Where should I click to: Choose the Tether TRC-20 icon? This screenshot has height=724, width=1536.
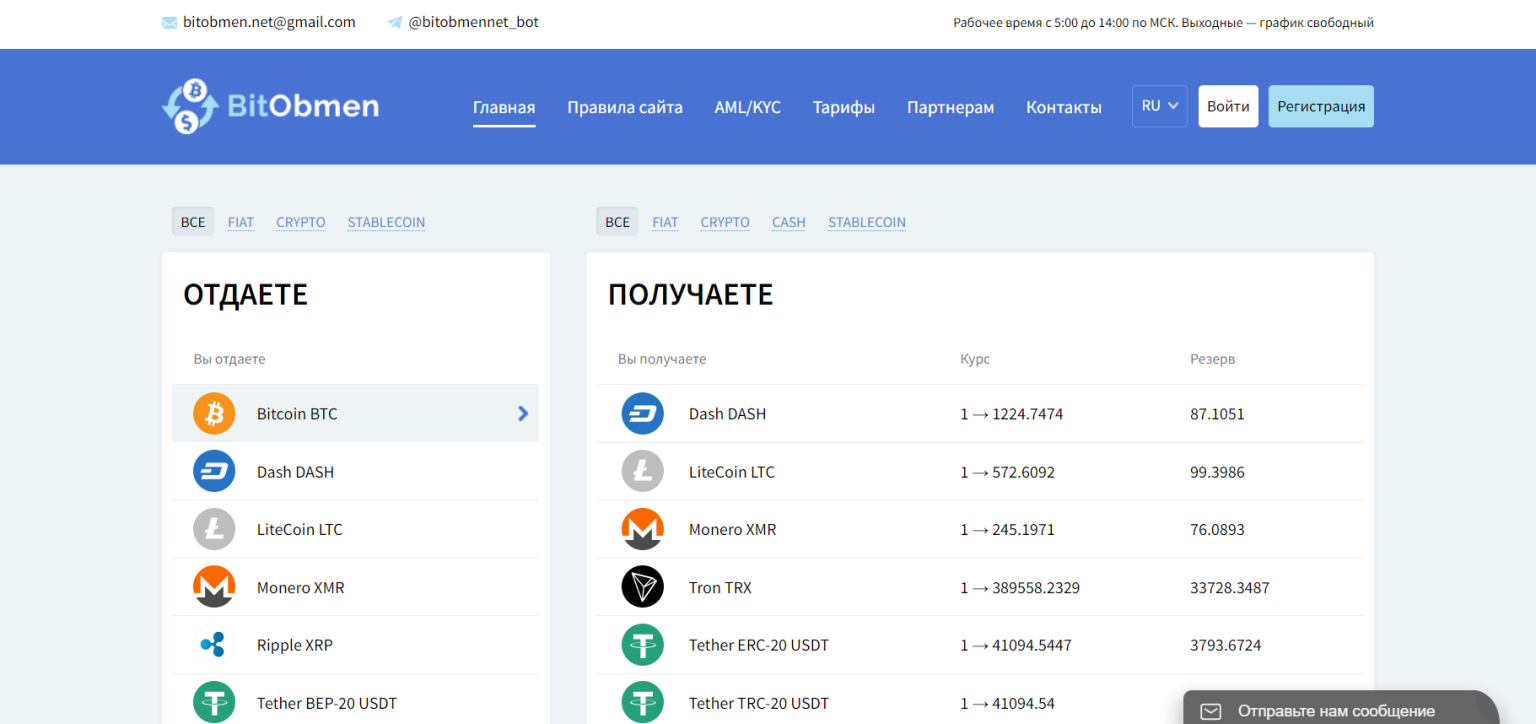(643, 703)
